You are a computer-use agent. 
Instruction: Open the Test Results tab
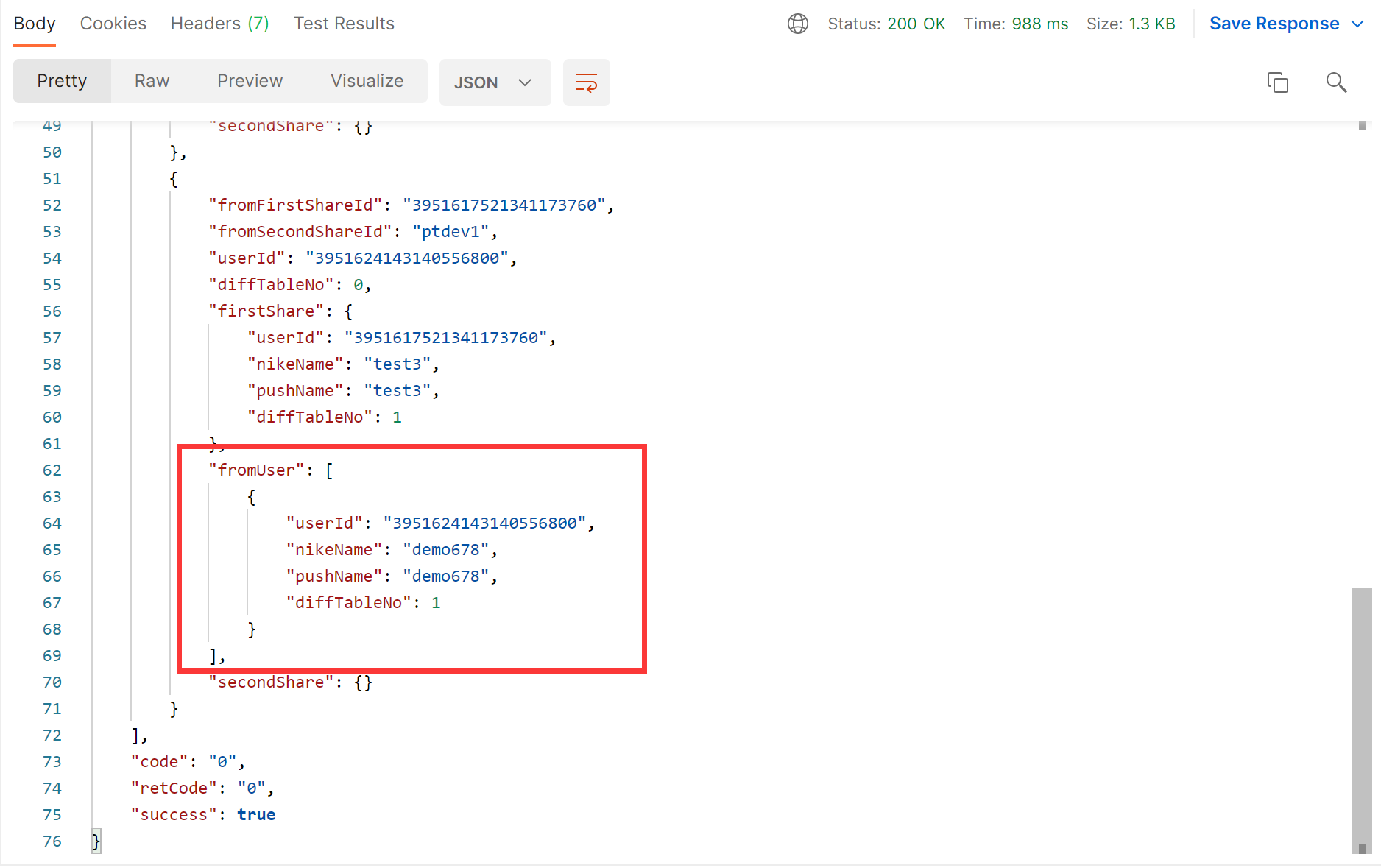coord(344,24)
